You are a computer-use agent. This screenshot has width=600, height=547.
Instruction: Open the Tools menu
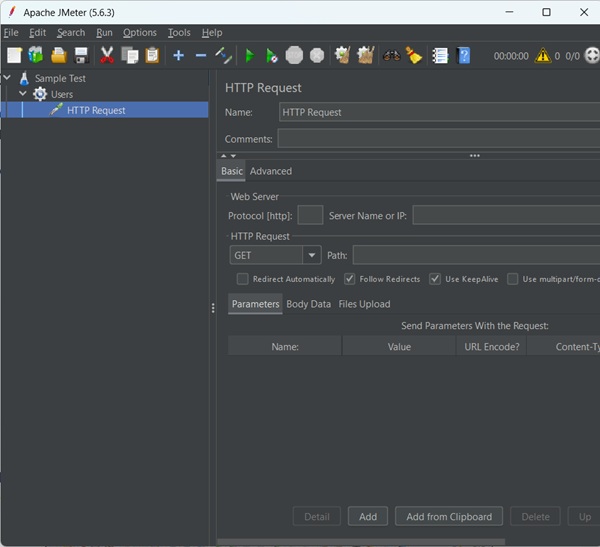[179, 33]
